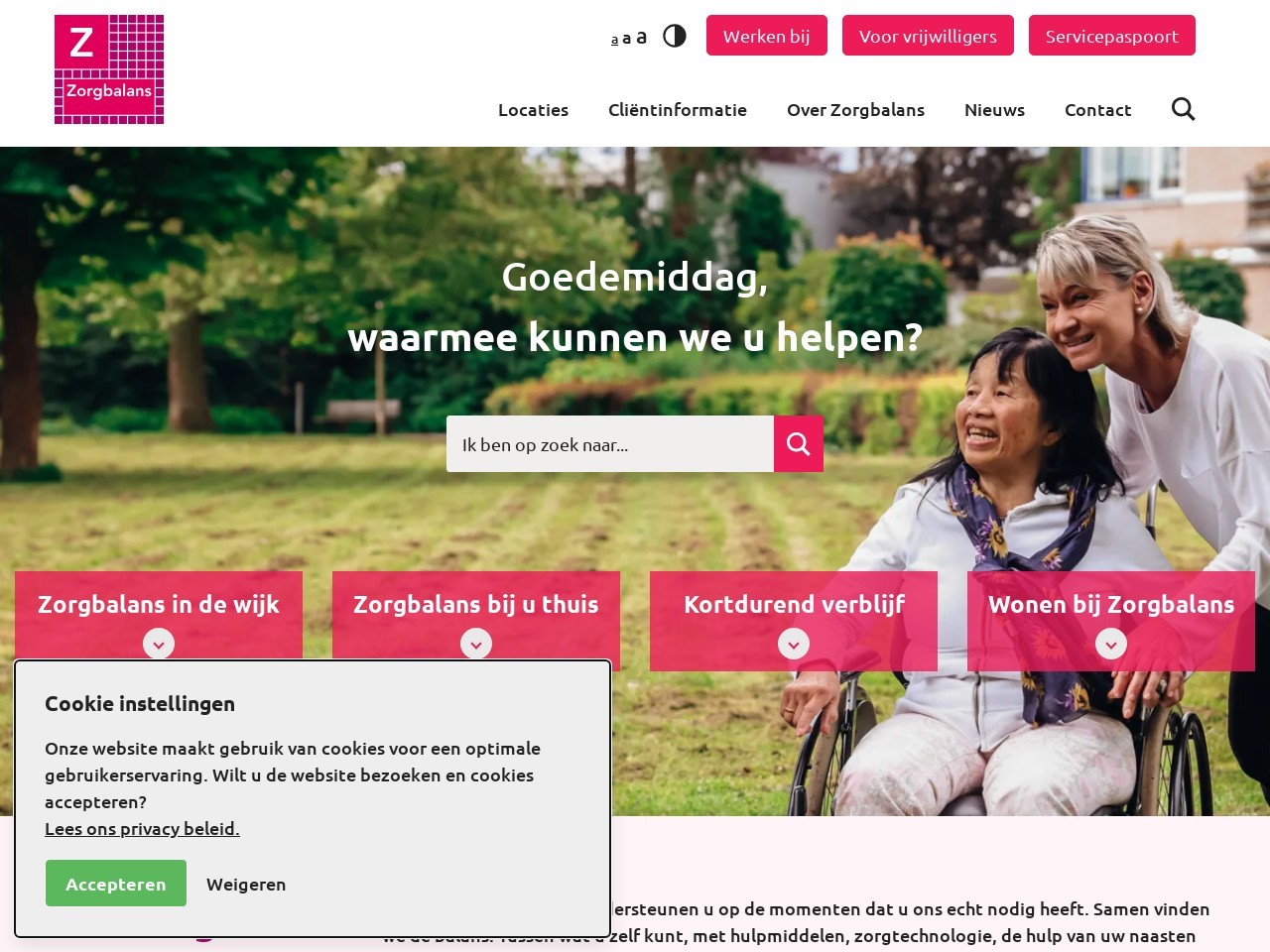Expand Zorgbalans bij u thuis chevron

pyautogui.click(x=476, y=644)
